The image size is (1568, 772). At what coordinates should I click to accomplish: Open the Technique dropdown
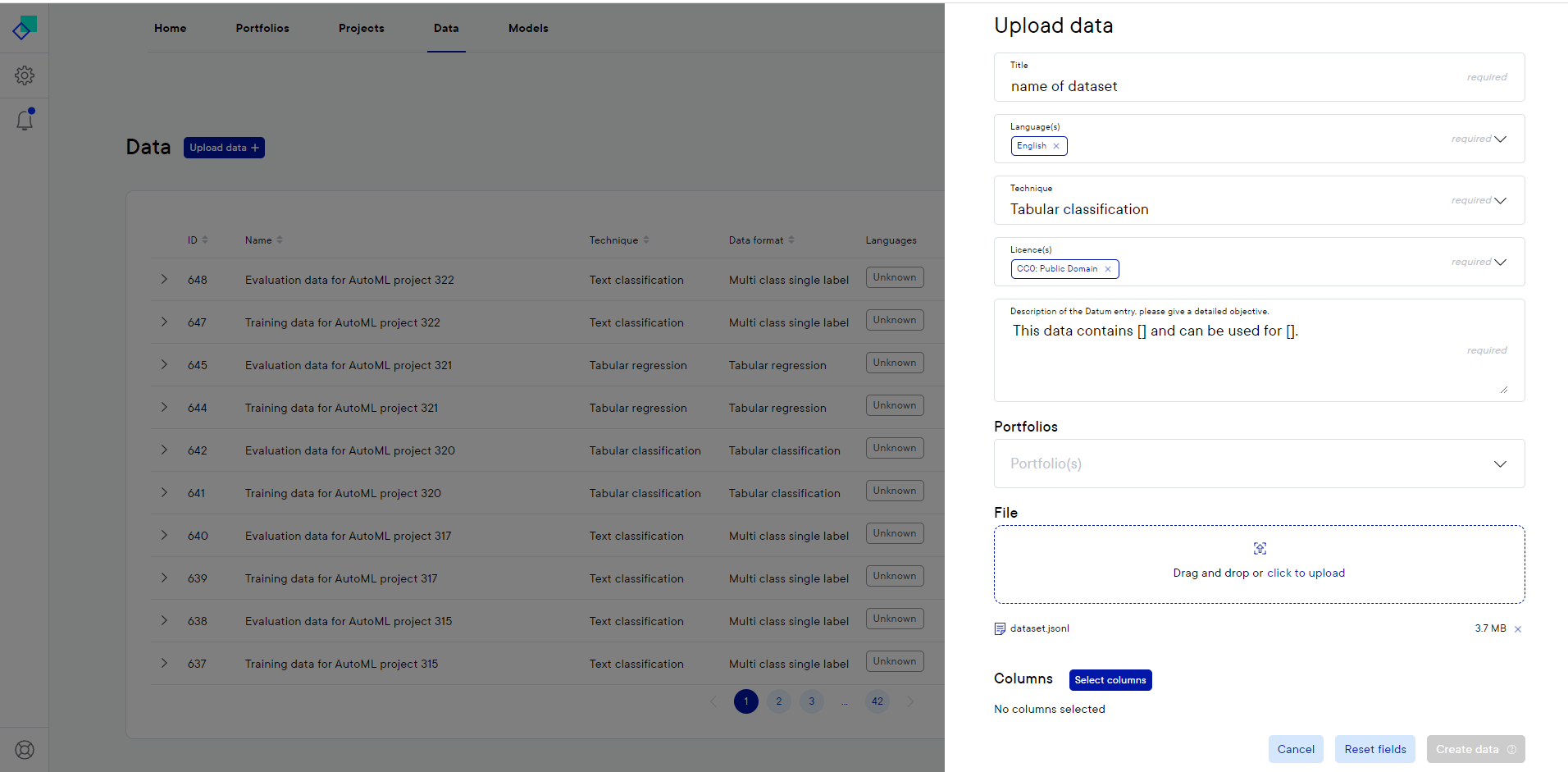tap(1500, 201)
